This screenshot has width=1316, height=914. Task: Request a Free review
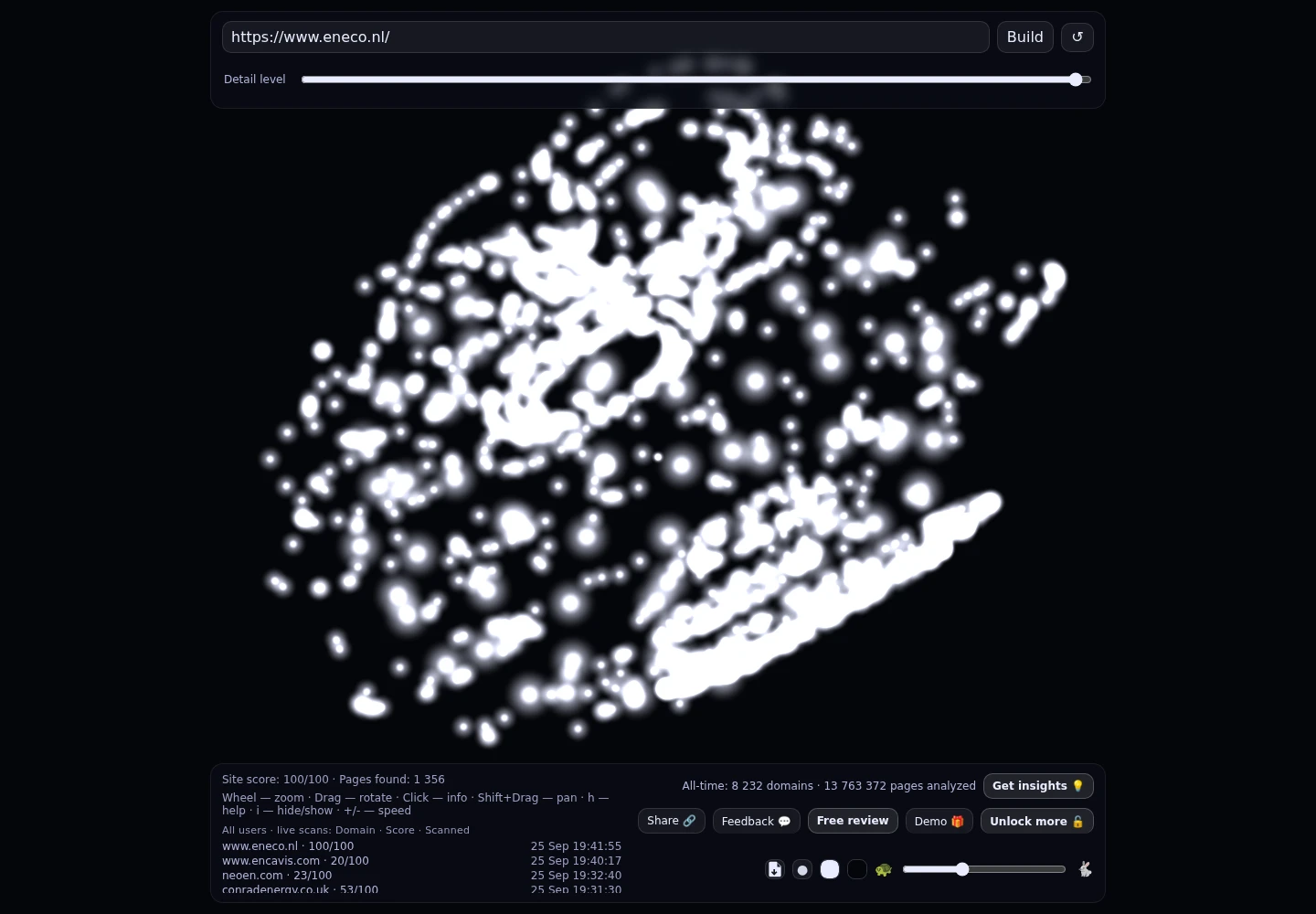[x=853, y=821]
